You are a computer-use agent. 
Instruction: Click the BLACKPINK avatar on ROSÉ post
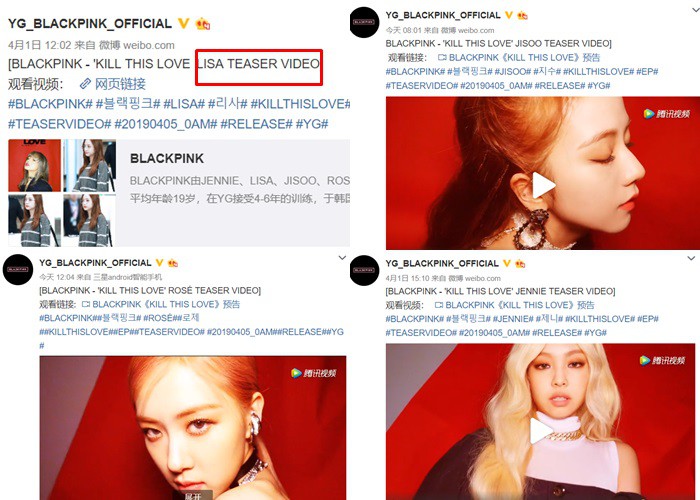(18, 270)
